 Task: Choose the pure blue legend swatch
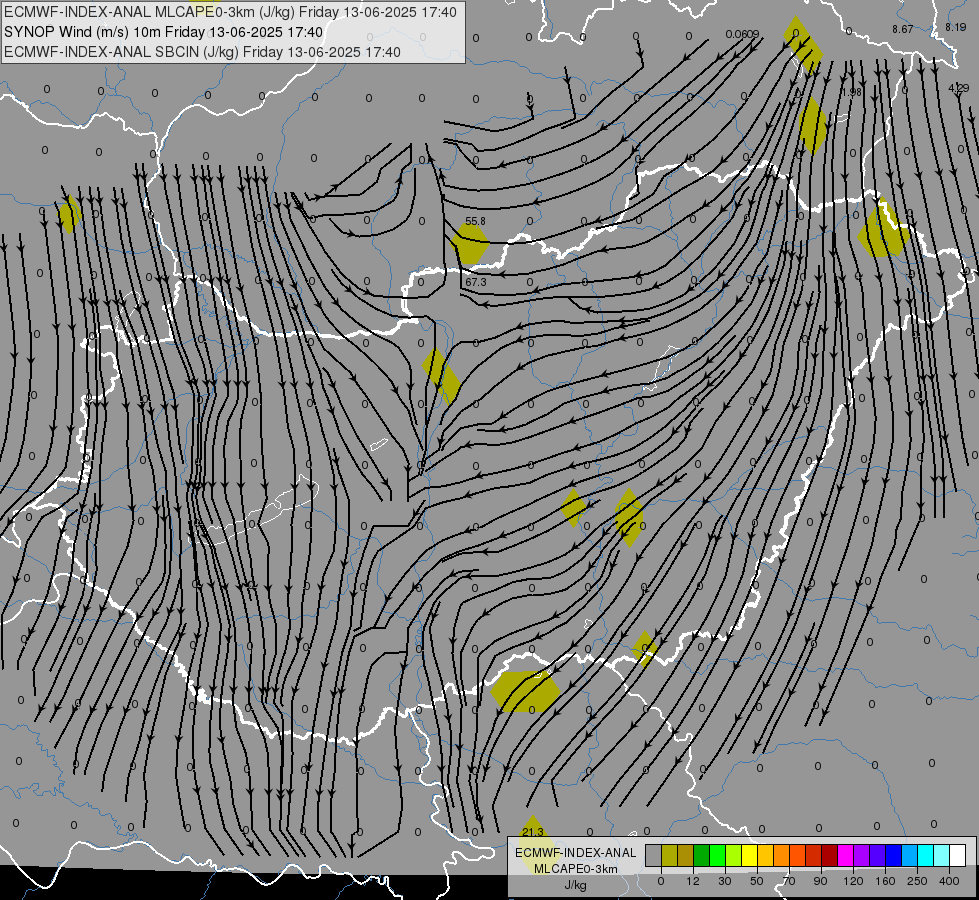coord(894,855)
